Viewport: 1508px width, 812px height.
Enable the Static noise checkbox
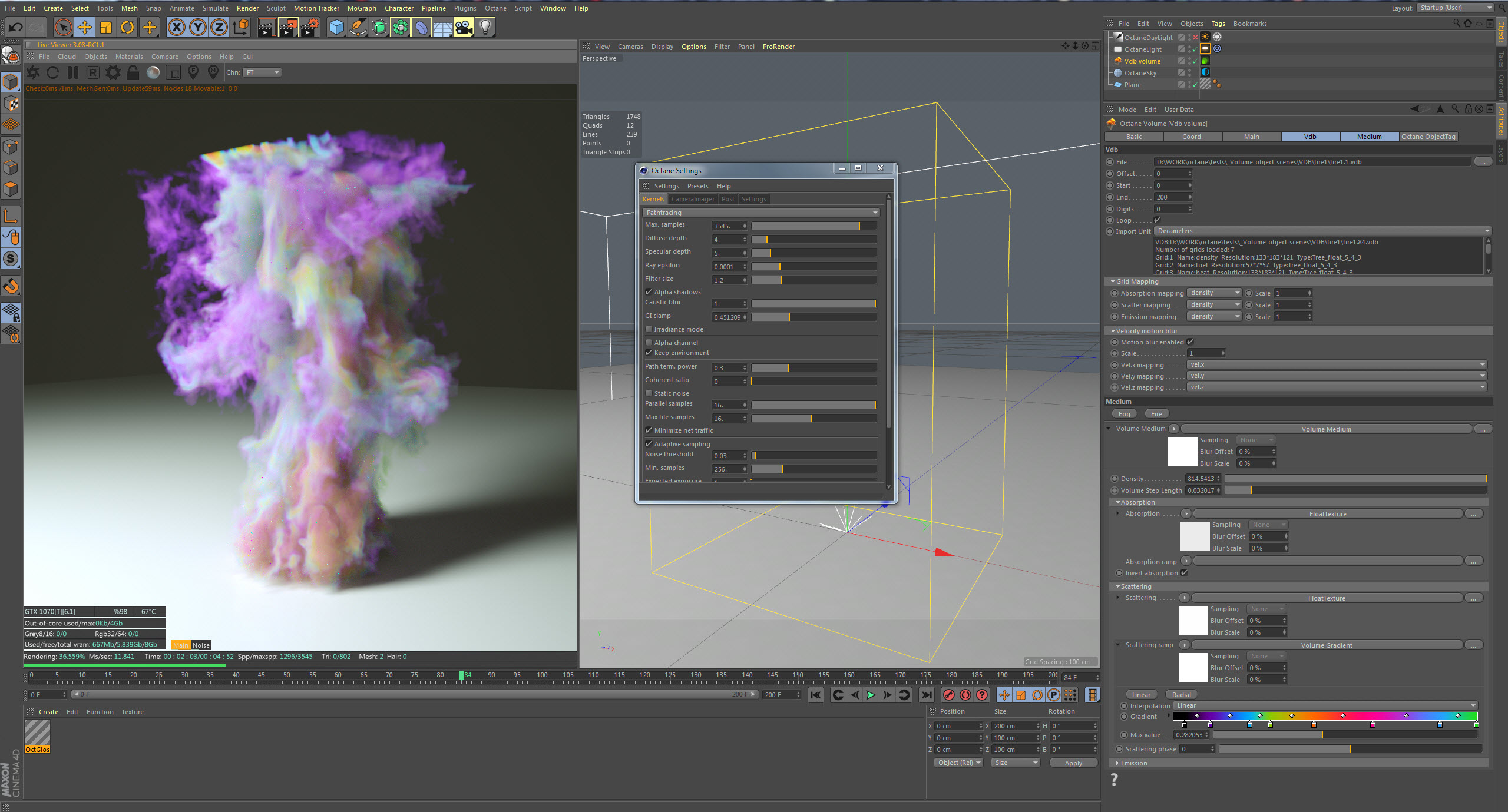pos(649,393)
